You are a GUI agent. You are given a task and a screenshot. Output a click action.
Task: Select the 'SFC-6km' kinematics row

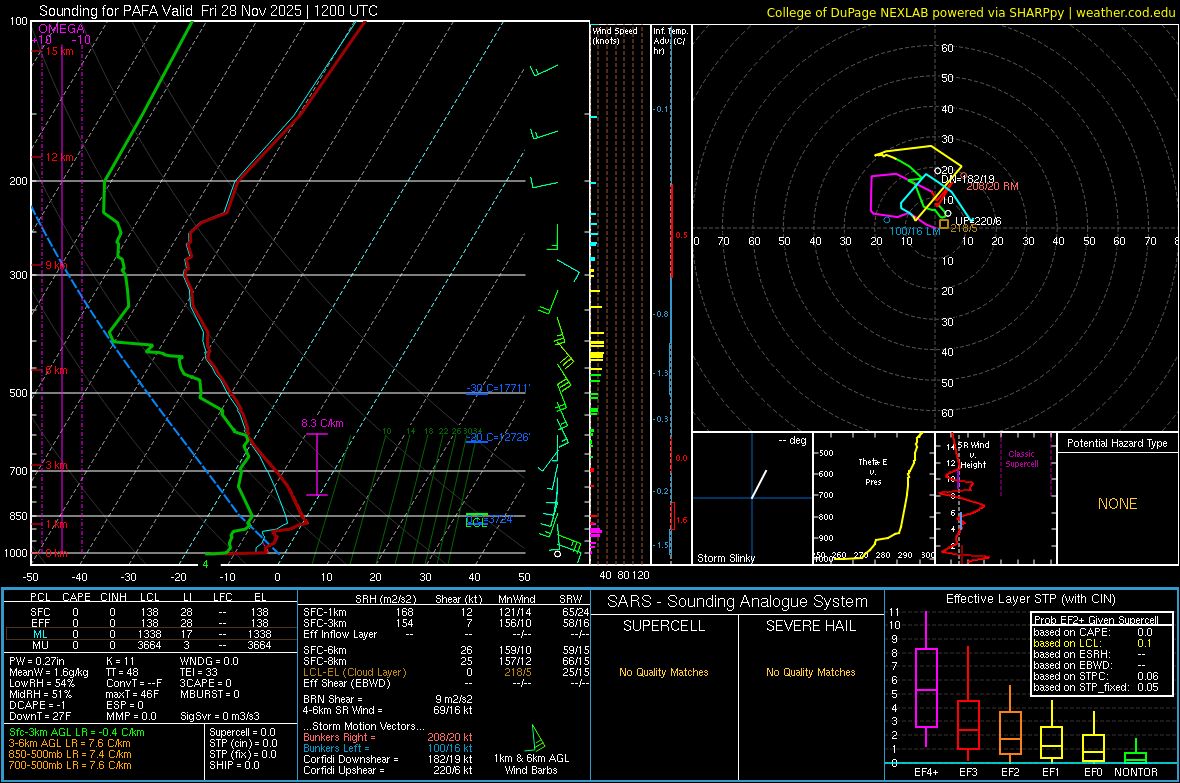[x=446, y=650]
